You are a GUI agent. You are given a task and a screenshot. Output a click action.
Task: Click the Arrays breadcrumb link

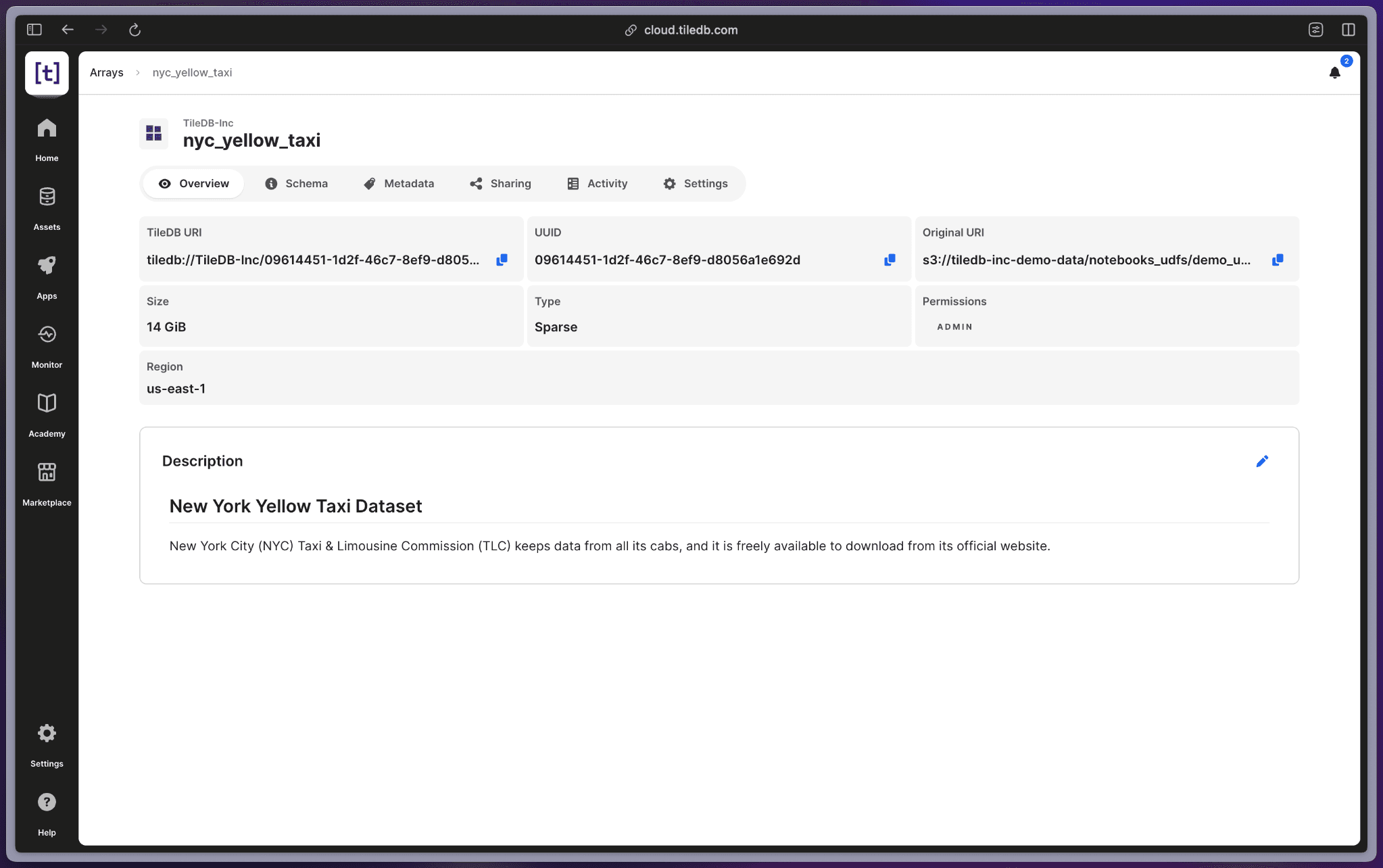click(x=106, y=72)
